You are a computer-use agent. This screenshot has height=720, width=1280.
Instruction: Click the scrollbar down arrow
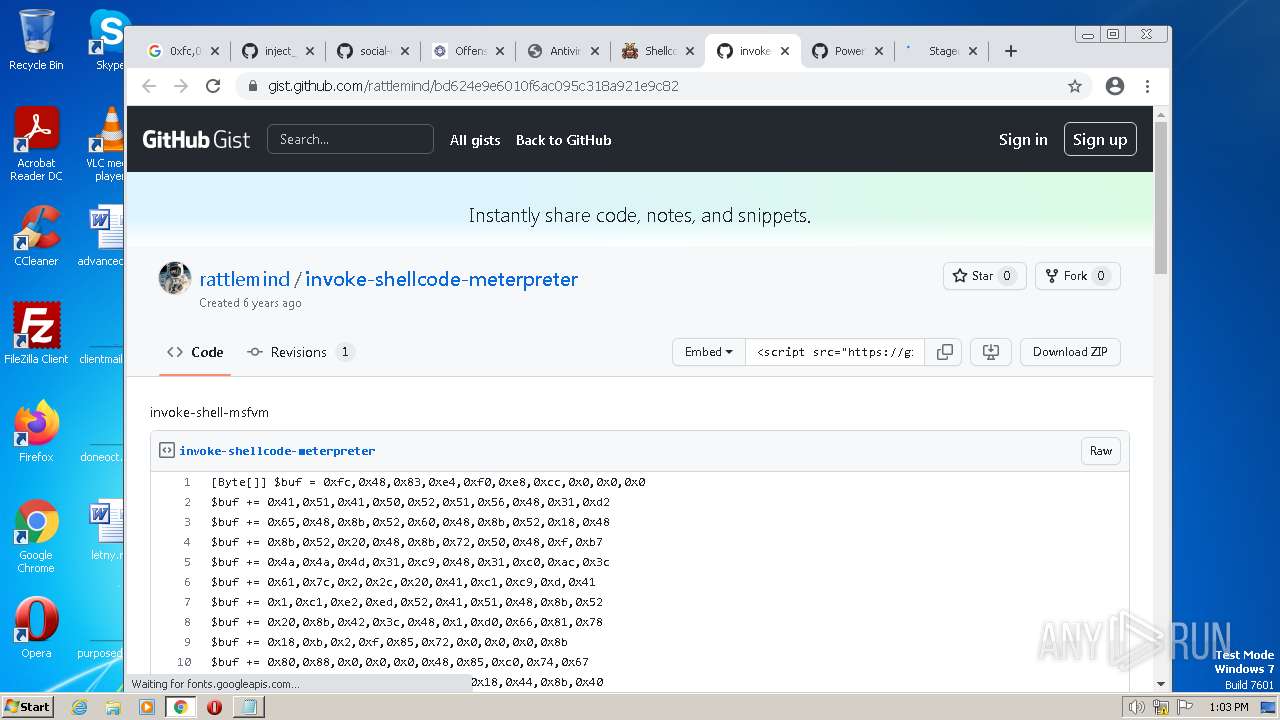click(1161, 684)
